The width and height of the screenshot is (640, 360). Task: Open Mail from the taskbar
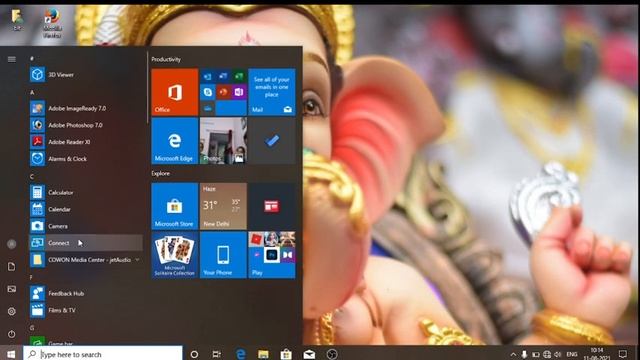[309, 354]
